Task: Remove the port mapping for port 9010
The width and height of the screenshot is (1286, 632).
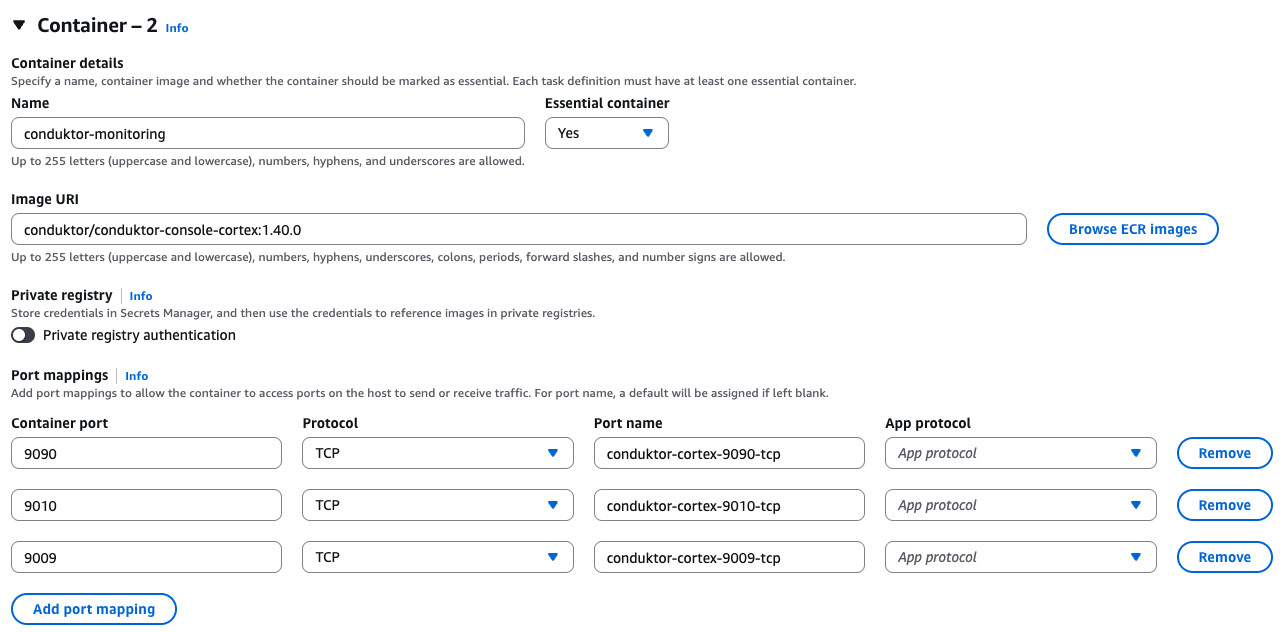Action: (1224, 504)
